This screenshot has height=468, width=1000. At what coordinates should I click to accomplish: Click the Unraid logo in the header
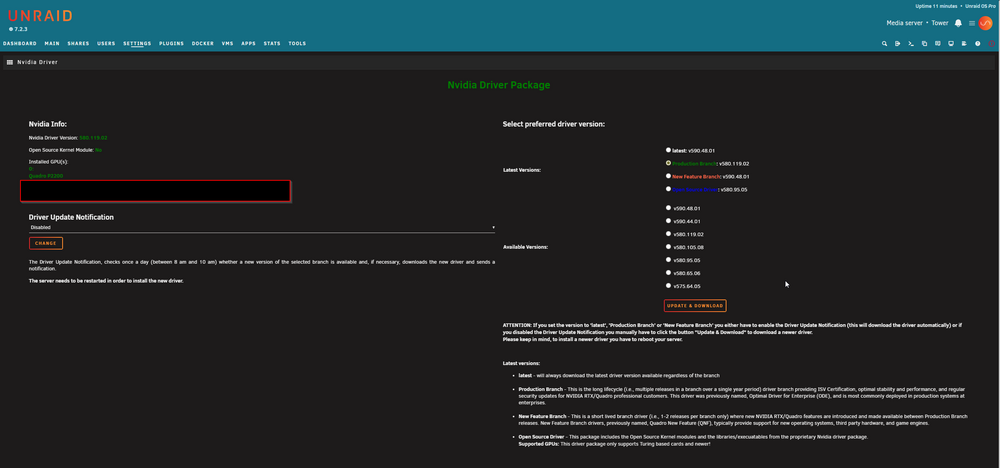[x=40, y=16]
